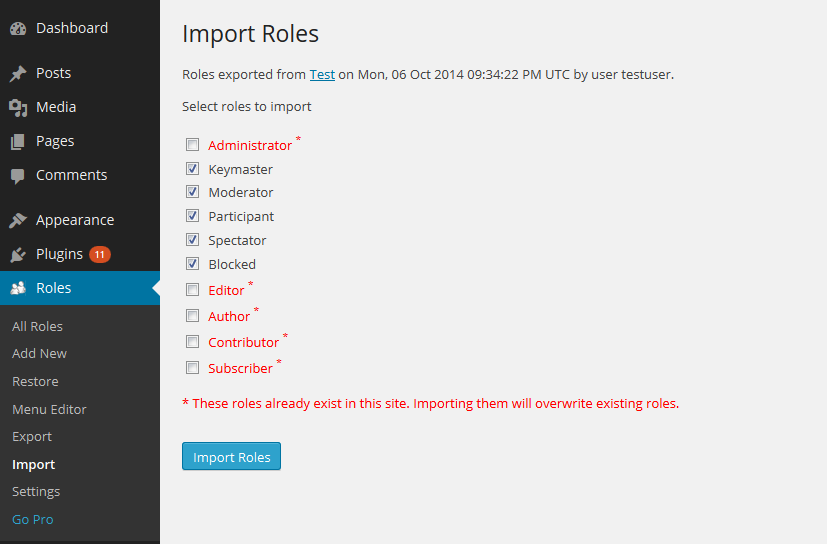Screen dimensions: 827x544
Task: Check the Subscriber role checkbox
Action: coord(193,367)
